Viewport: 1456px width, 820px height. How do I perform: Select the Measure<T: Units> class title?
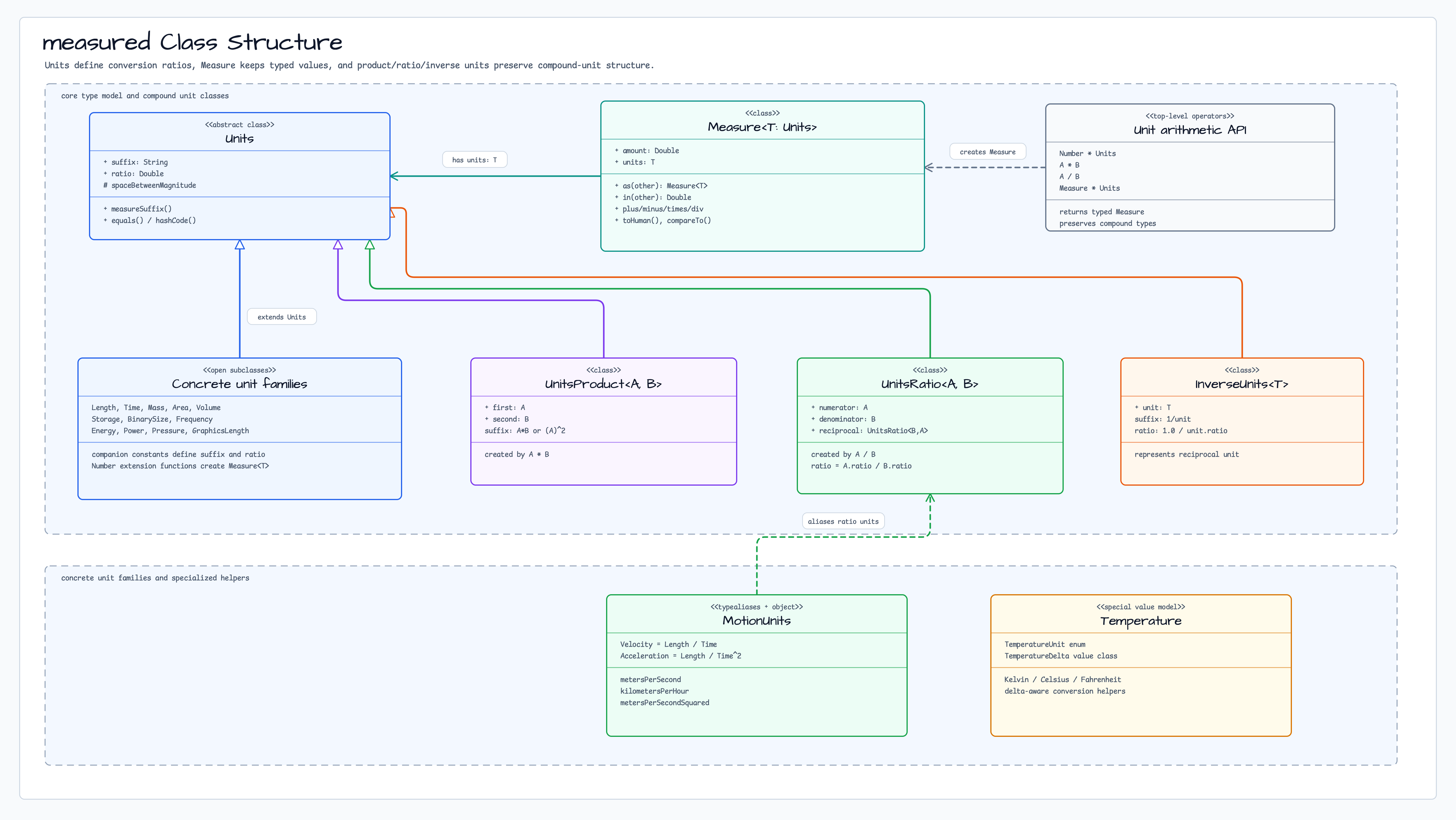[762, 127]
